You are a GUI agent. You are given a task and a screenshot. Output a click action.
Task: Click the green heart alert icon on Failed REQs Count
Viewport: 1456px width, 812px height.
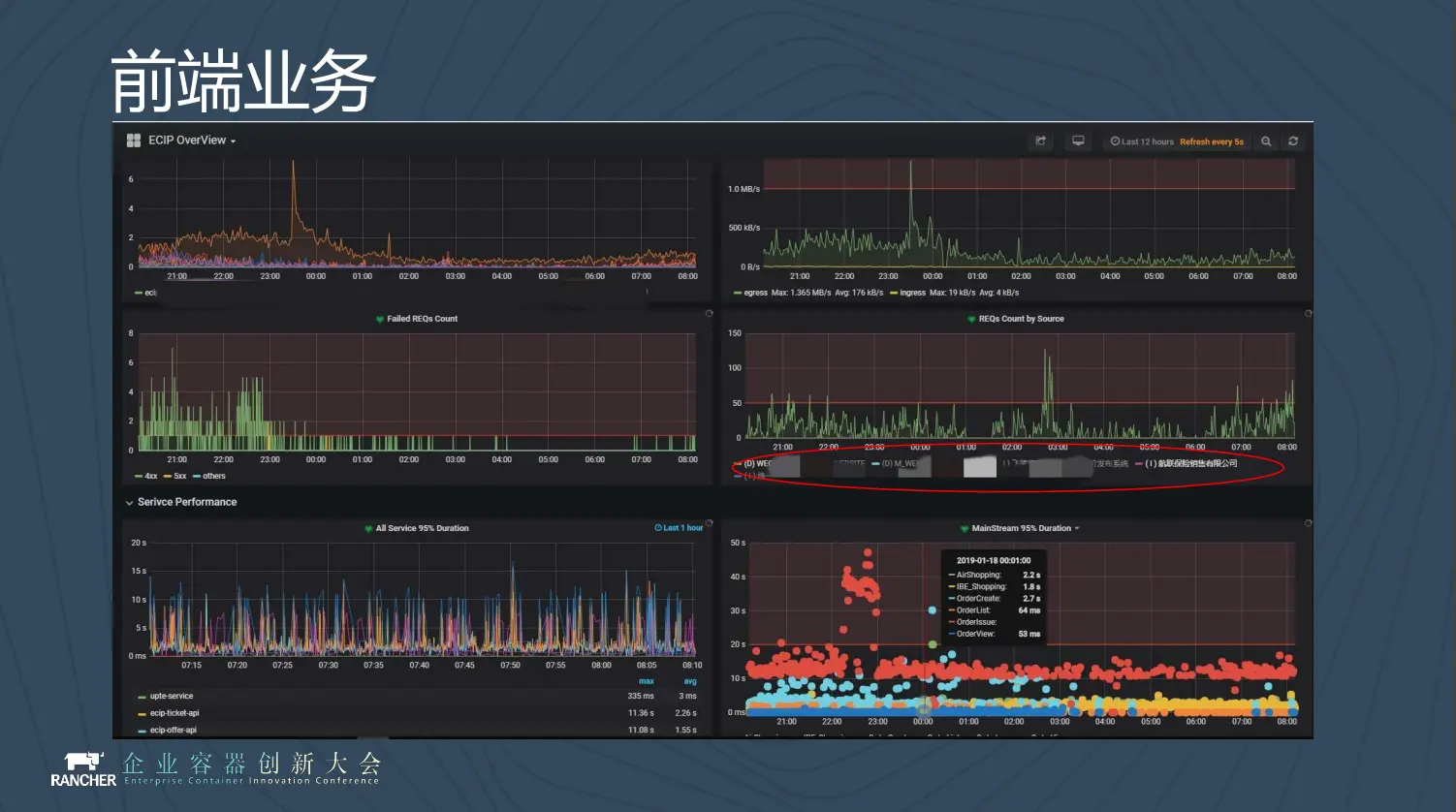380,319
